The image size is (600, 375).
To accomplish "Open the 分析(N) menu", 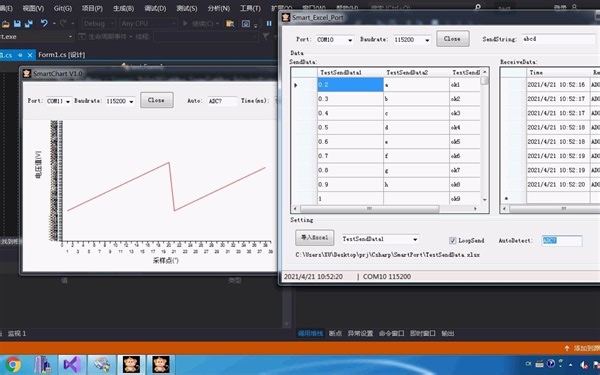I will (218, 8).
